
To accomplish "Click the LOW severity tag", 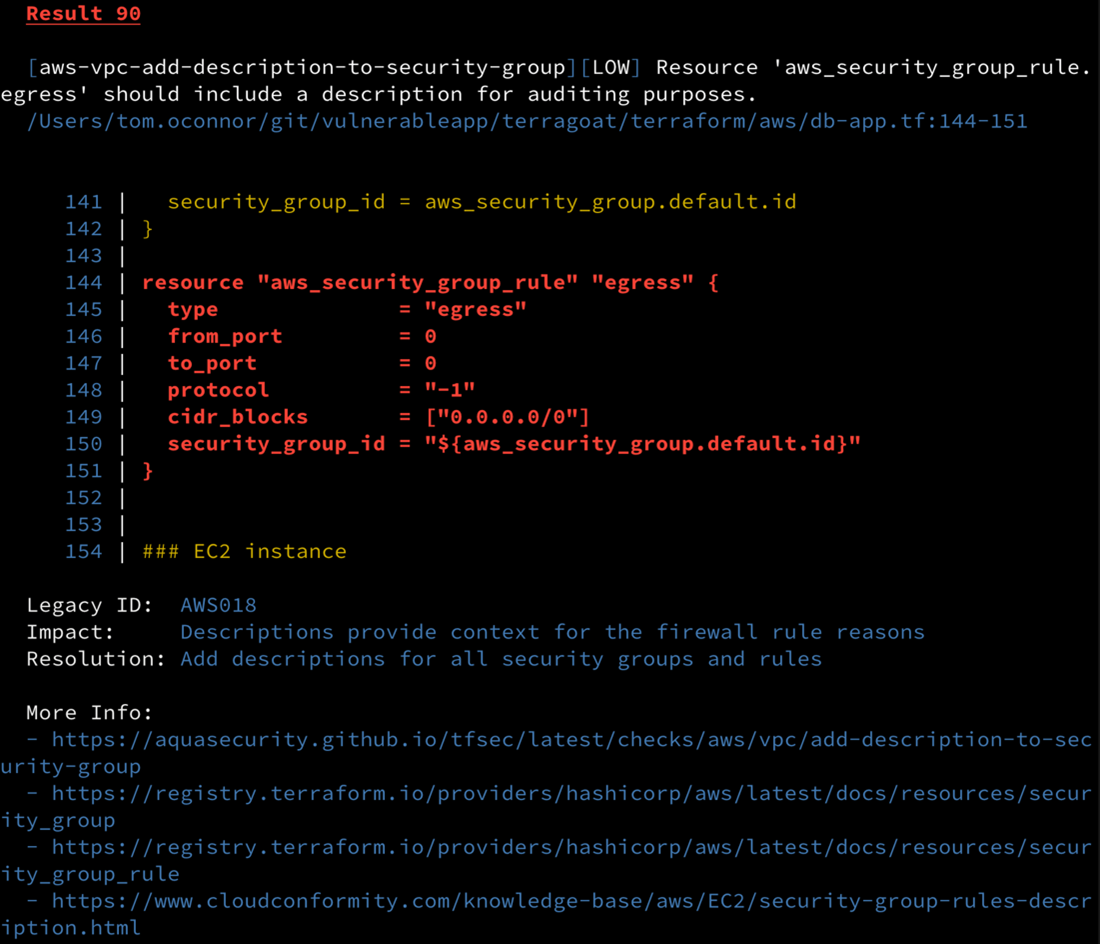I will click(x=611, y=67).
